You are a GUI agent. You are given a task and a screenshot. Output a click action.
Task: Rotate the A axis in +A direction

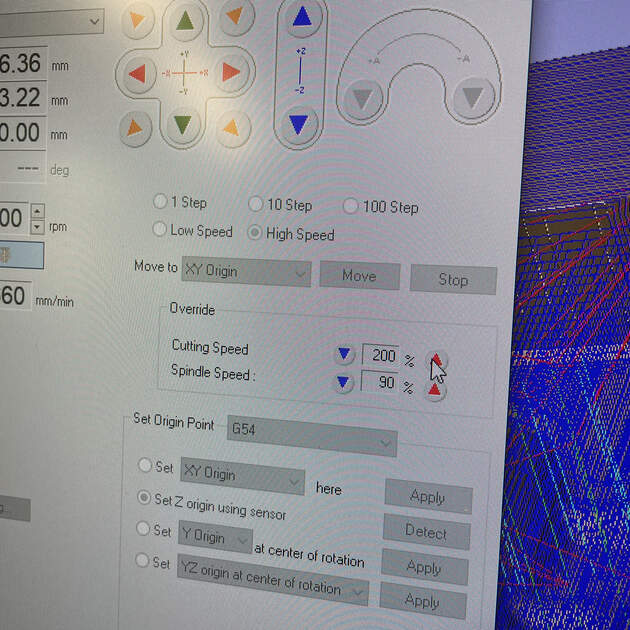point(362,98)
